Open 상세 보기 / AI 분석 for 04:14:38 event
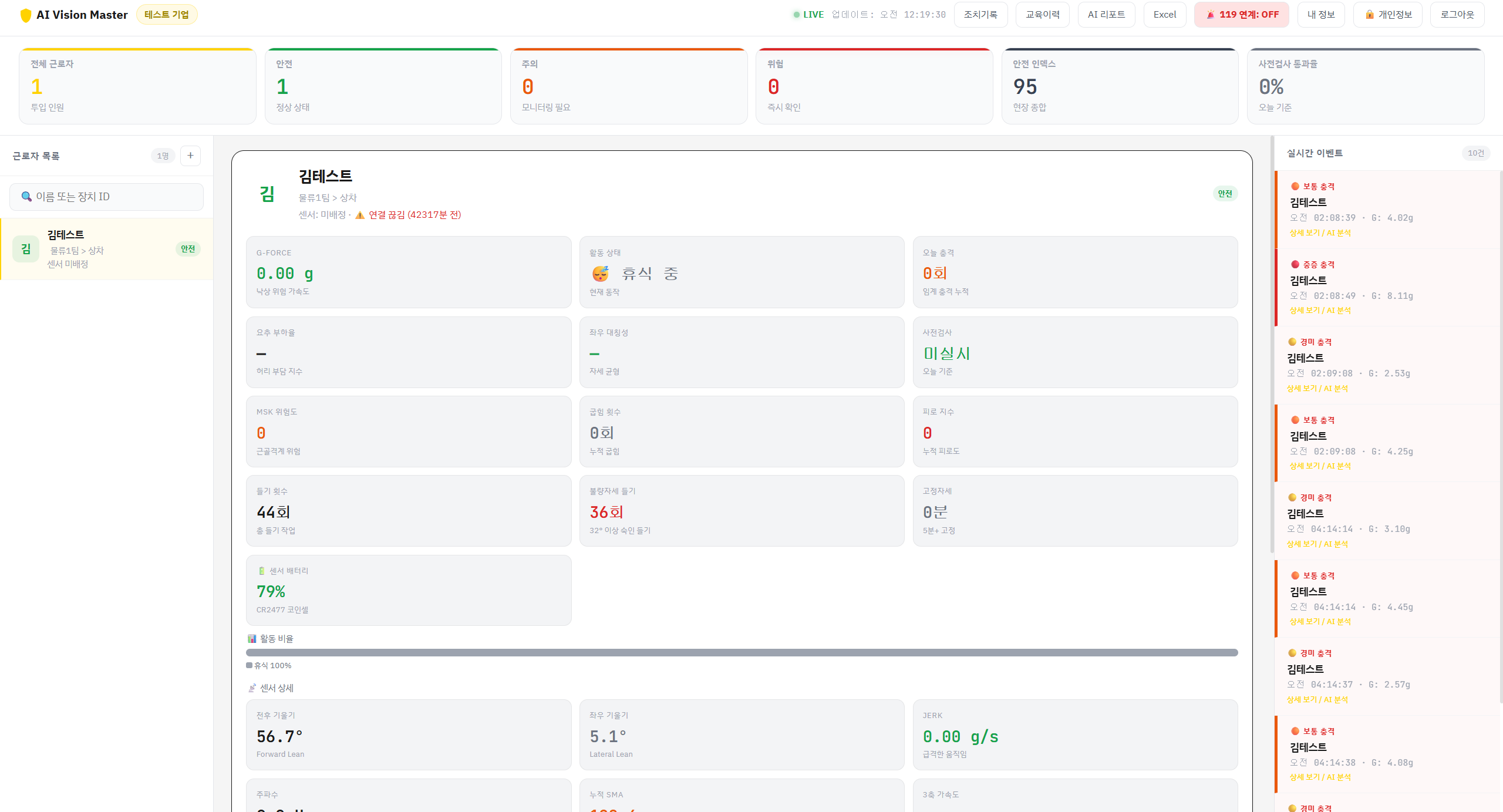The width and height of the screenshot is (1503, 812). pos(1320,777)
